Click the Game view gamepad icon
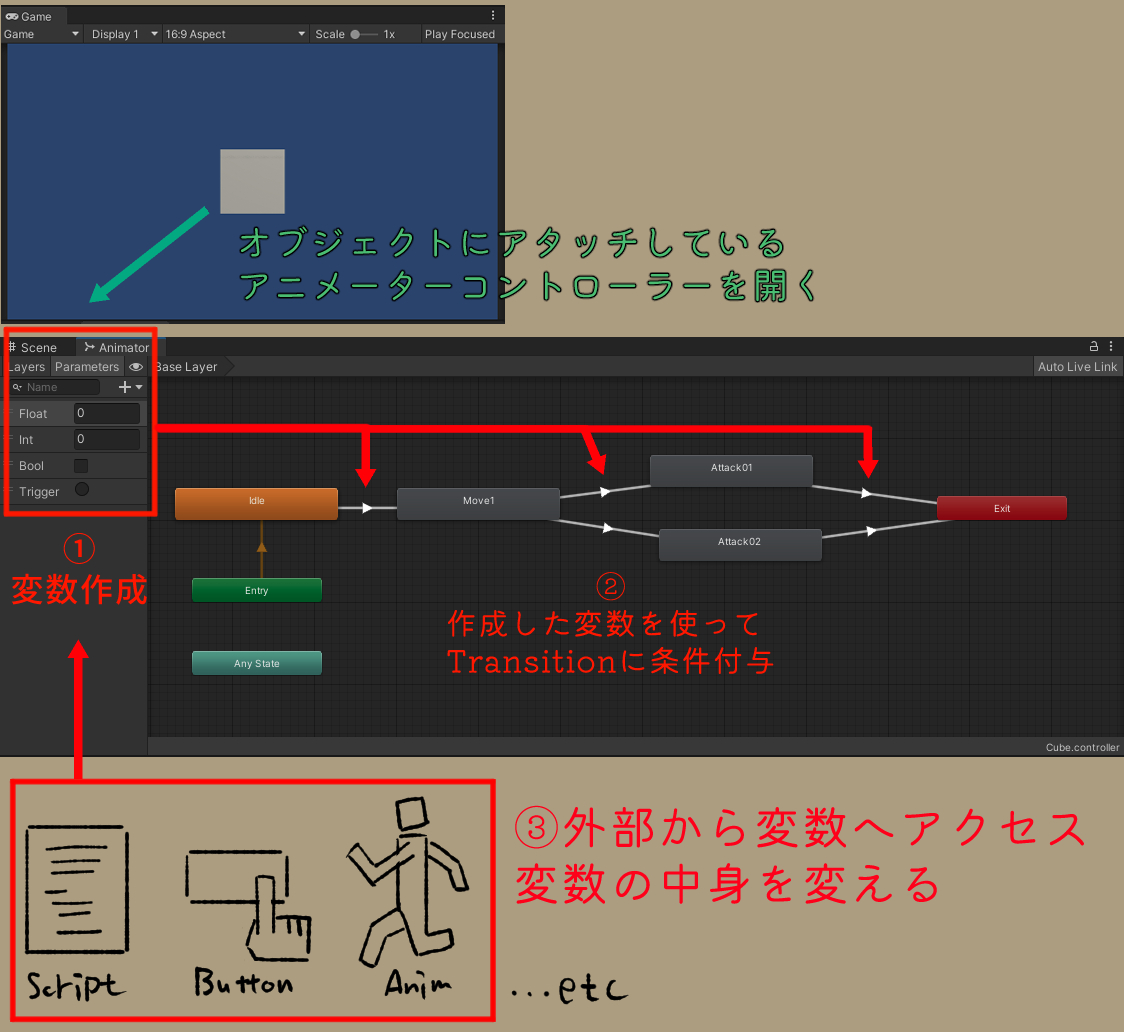The height and width of the screenshot is (1032, 1124). tap(12, 15)
